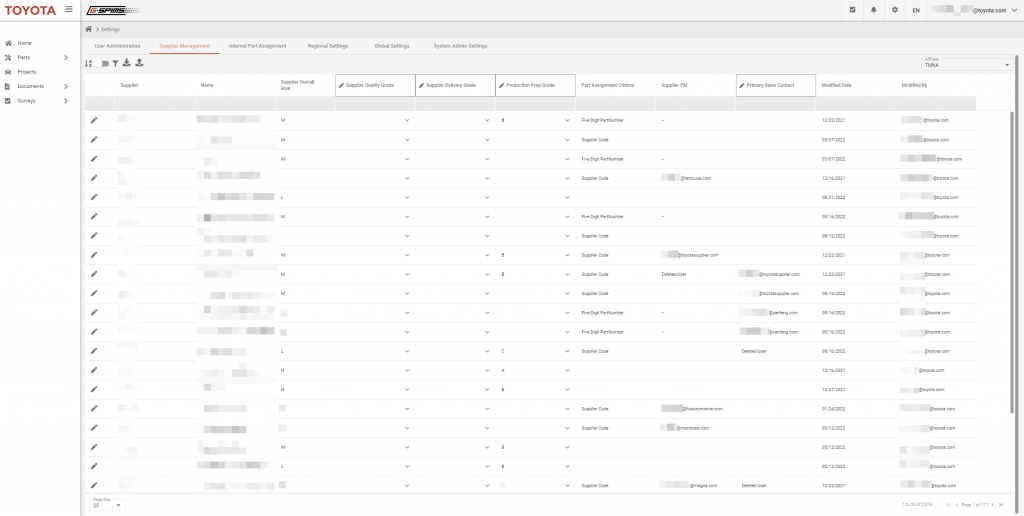
Task: Click the pencil on the @martinrea.com supplier row
Action: click(94, 427)
